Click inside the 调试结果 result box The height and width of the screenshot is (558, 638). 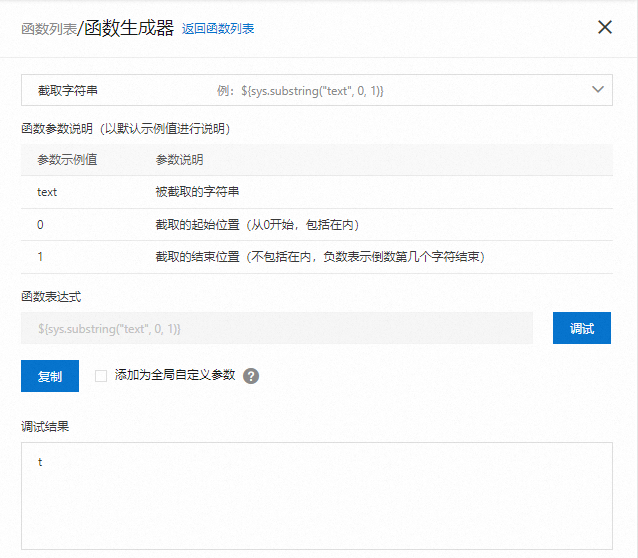click(x=317, y=496)
